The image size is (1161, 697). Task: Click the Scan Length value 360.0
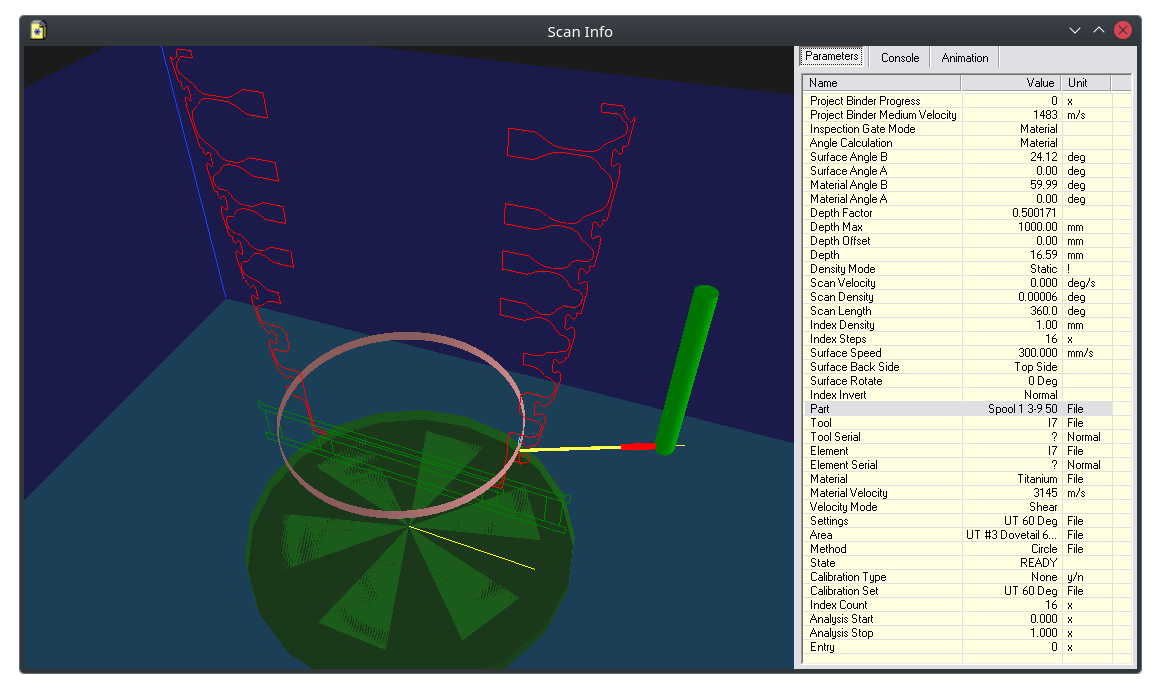click(x=1044, y=311)
